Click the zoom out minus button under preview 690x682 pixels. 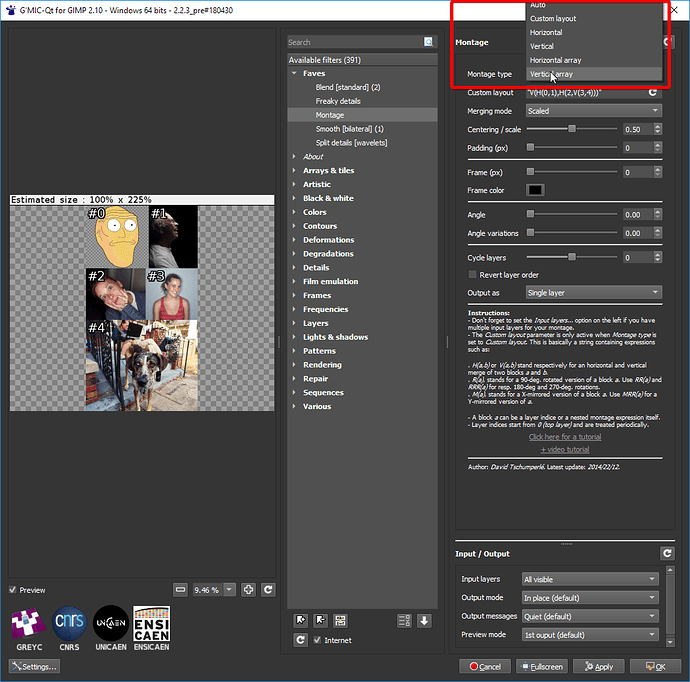pyautogui.click(x=180, y=590)
